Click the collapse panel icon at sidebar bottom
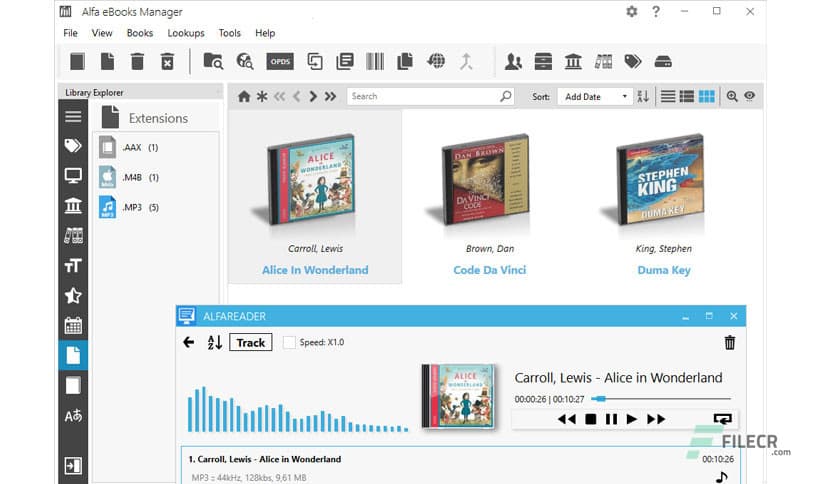836x484 pixels. click(73, 465)
